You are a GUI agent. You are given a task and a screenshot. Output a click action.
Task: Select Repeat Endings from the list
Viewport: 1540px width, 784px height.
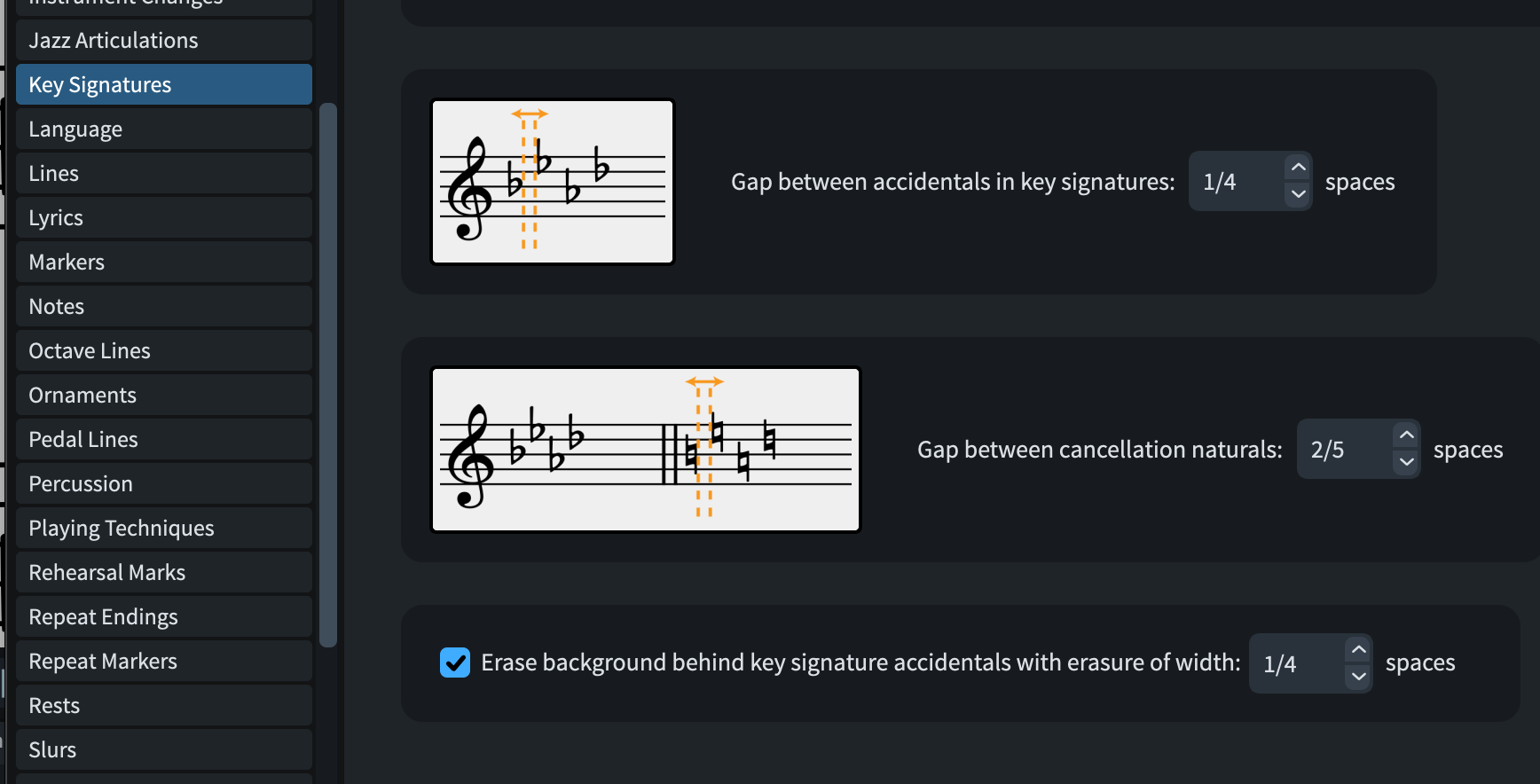pyautogui.click(x=164, y=617)
